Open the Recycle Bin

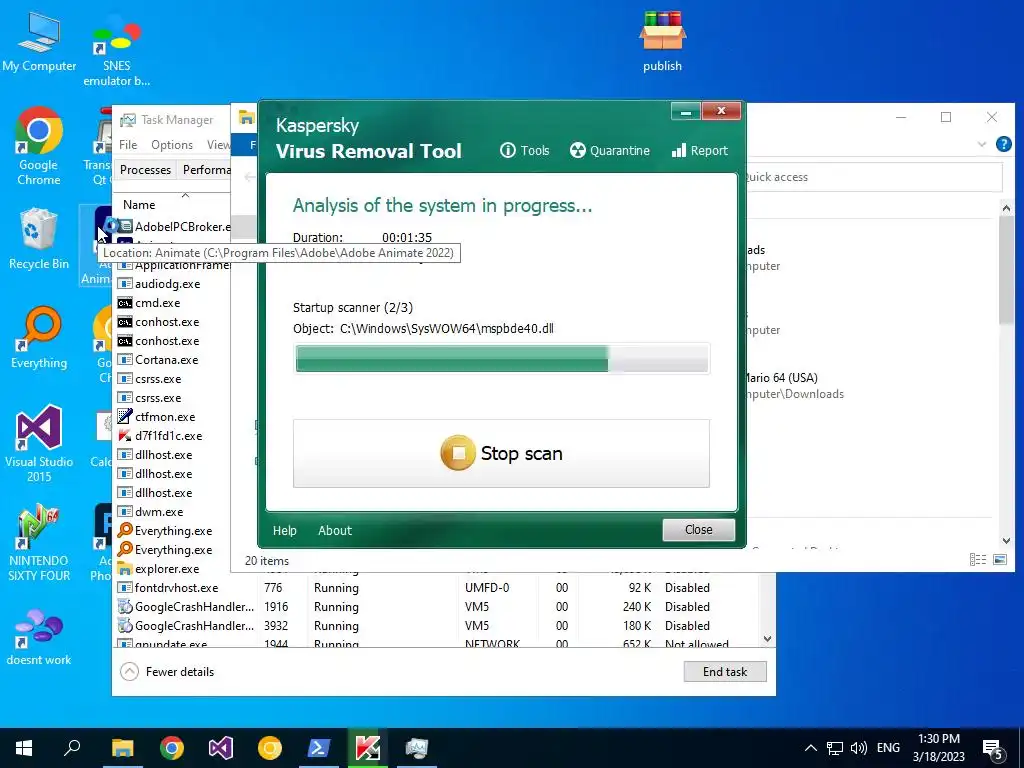pyautogui.click(x=39, y=238)
